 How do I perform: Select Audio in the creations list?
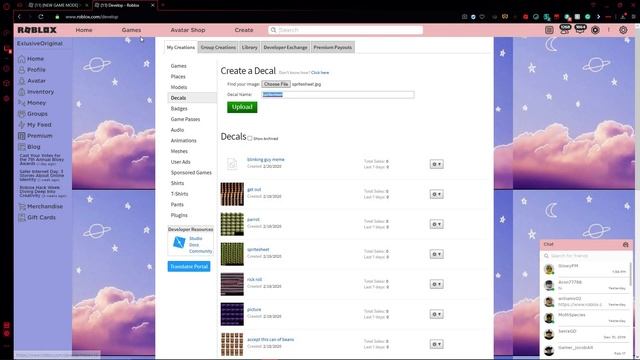pyautogui.click(x=177, y=130)
